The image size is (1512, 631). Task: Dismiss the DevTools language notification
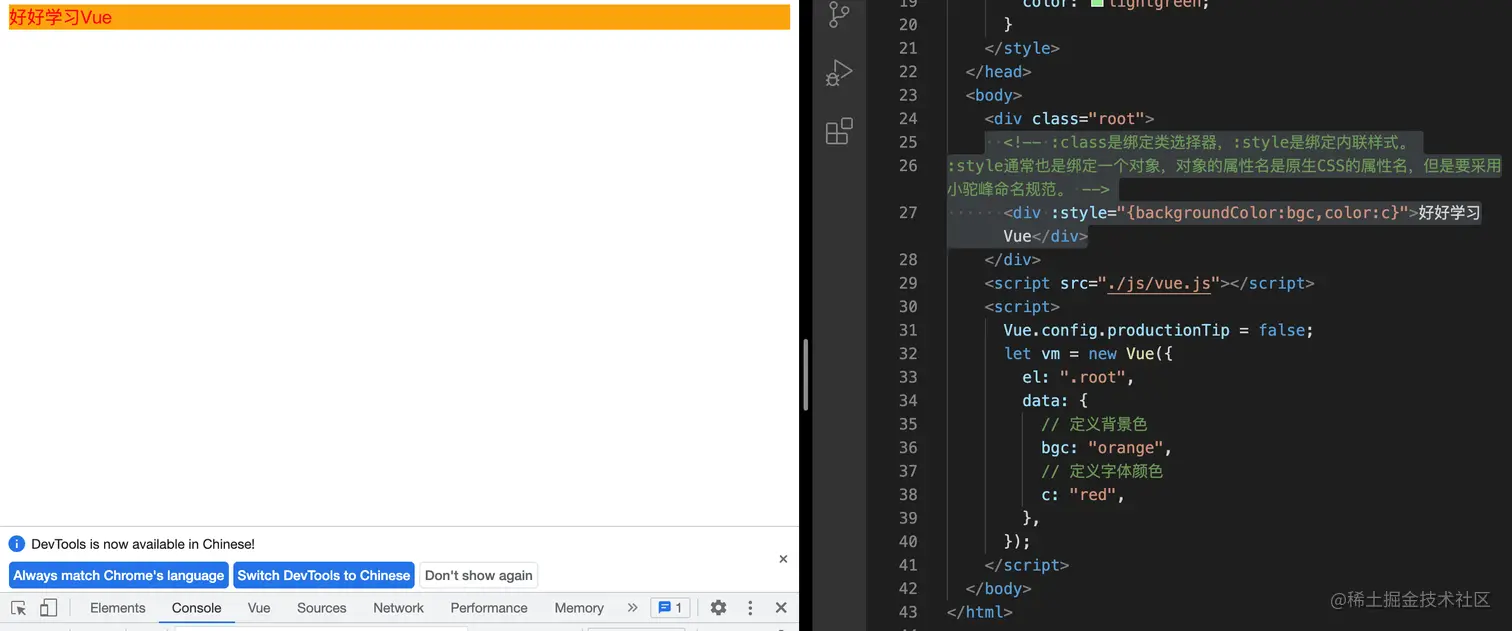click(783, 559)
